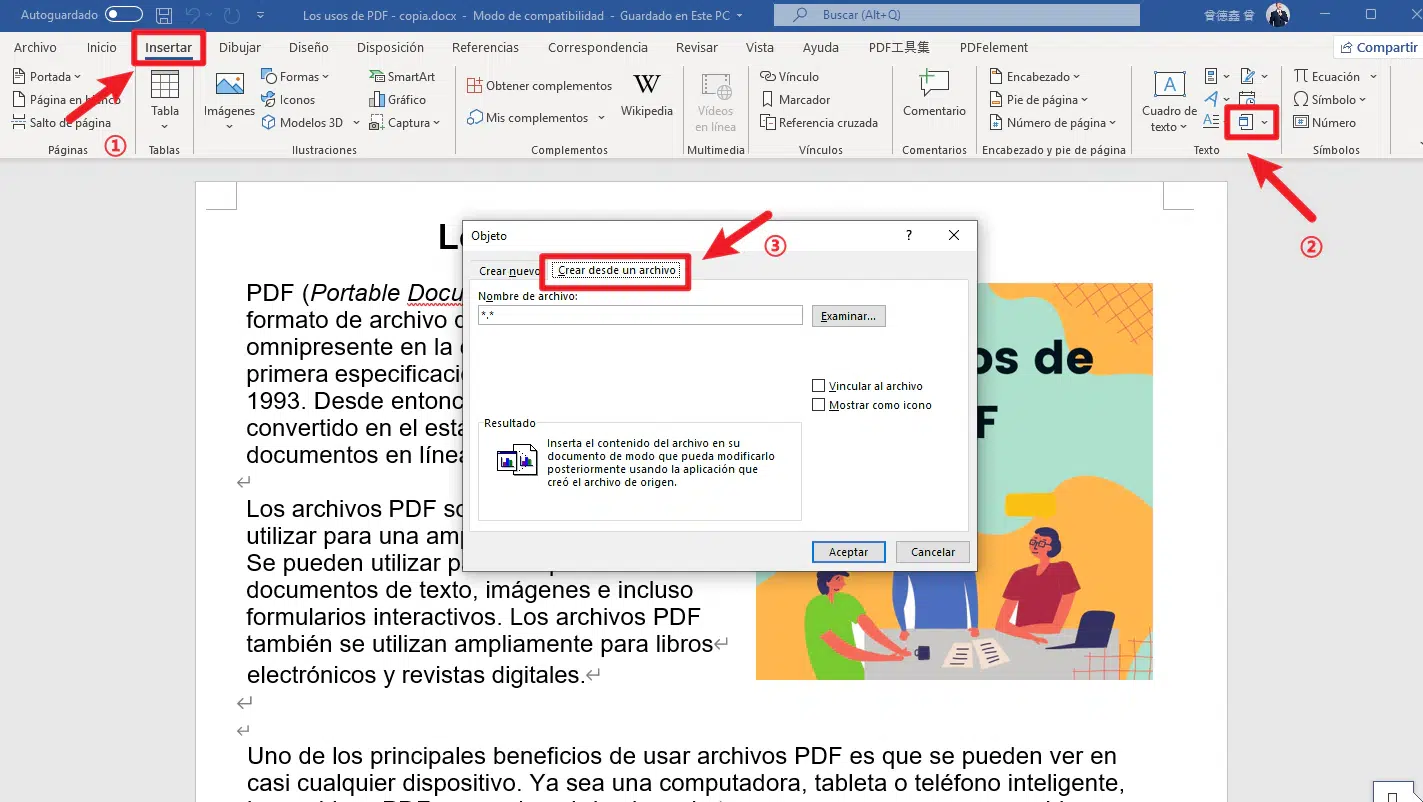This screenshot has height=802, width=1423.
Task: Open the Símbolo menu
Action: pyautogui.click(x=1329, y=99)
